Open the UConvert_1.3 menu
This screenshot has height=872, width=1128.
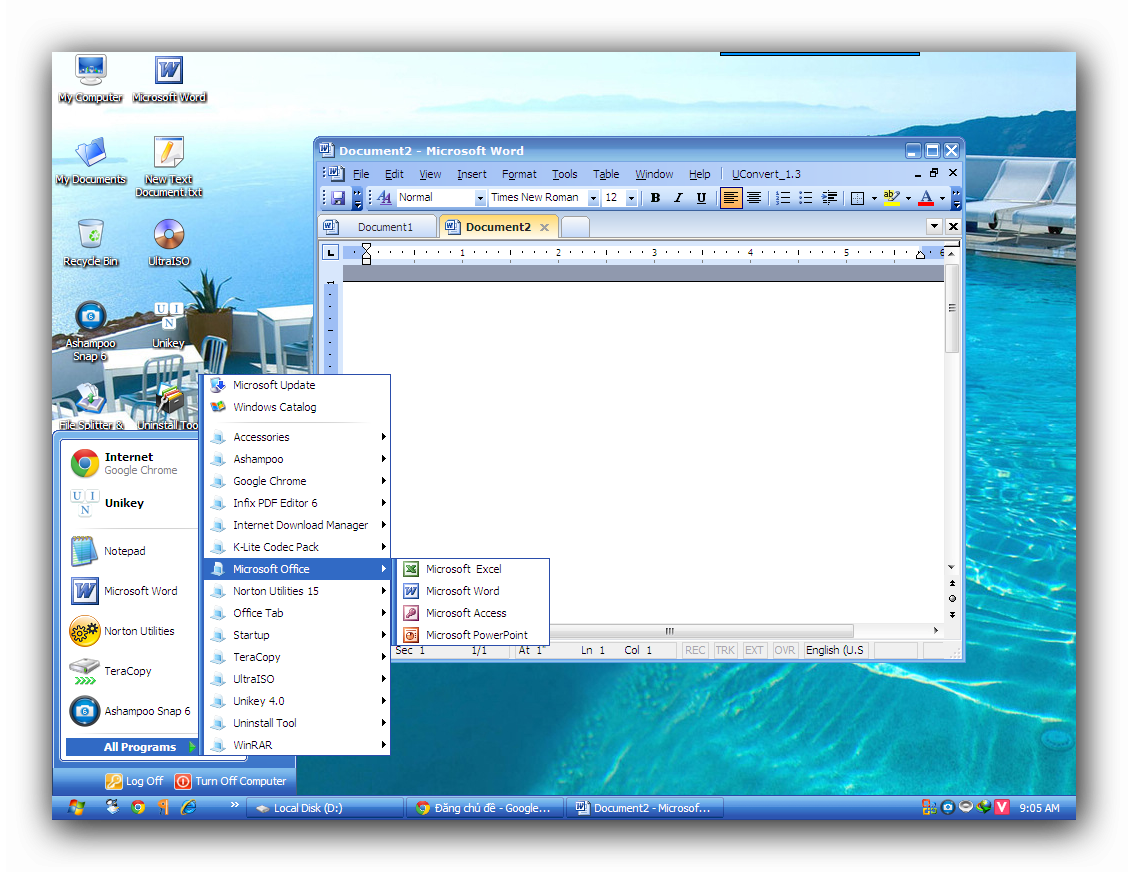766,174
